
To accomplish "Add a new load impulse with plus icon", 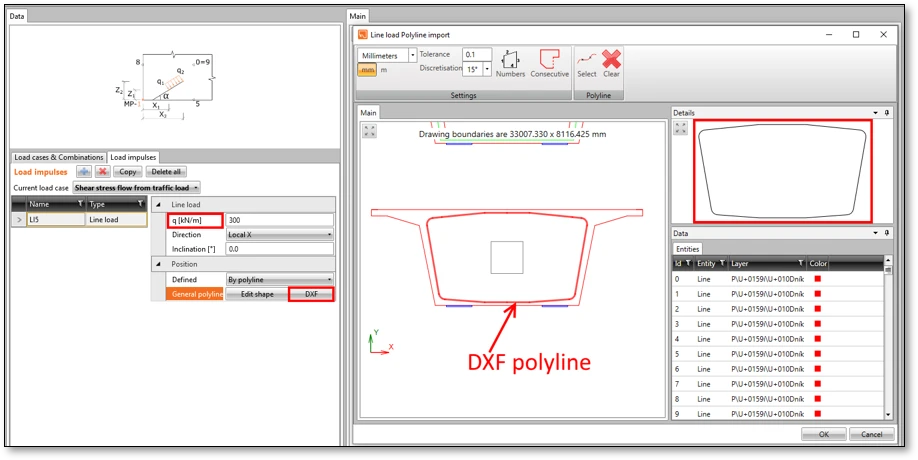I will click(x=84, y=172).
